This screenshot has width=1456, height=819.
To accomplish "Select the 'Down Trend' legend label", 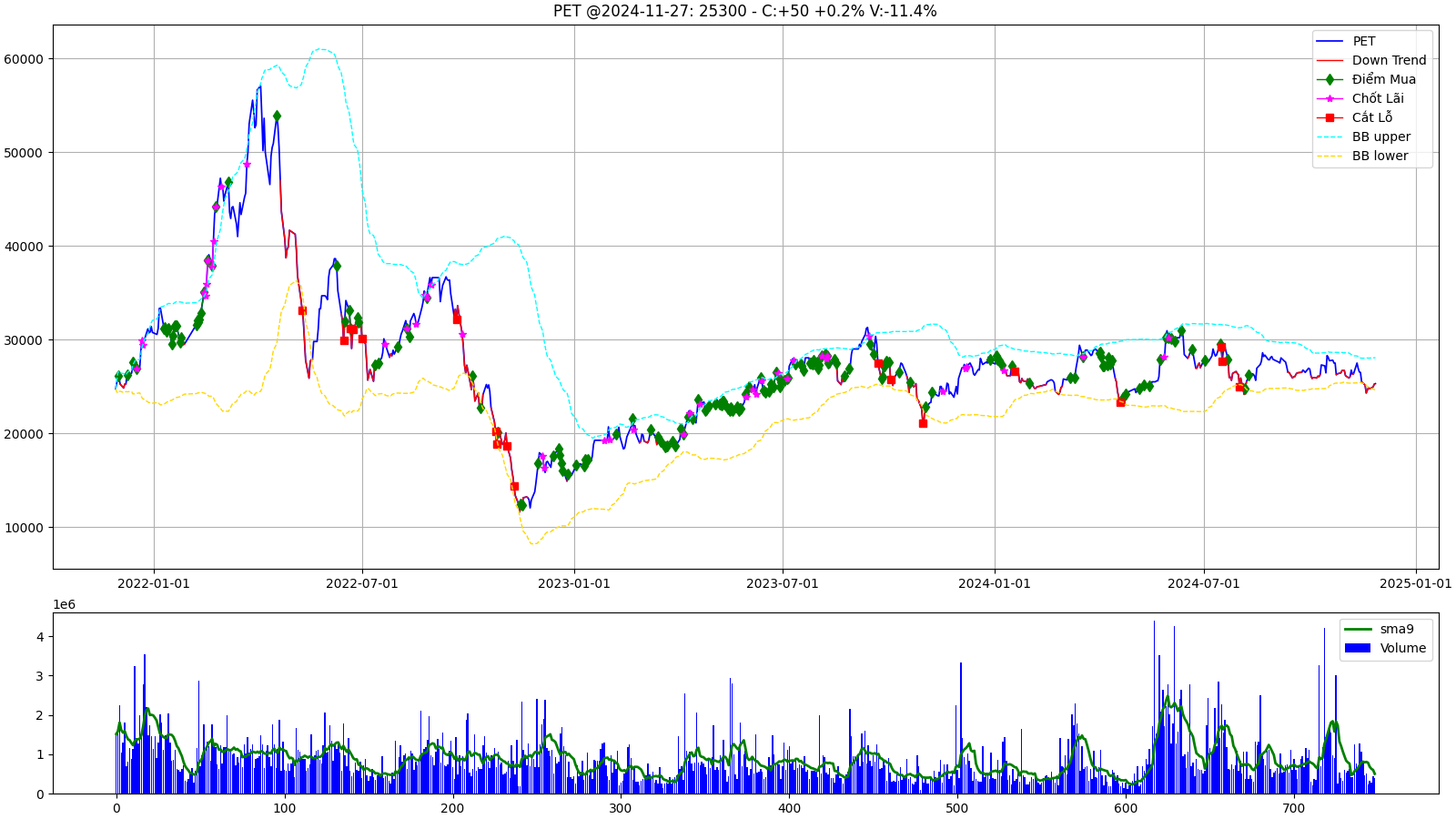I will click(x=1390, y=60).
